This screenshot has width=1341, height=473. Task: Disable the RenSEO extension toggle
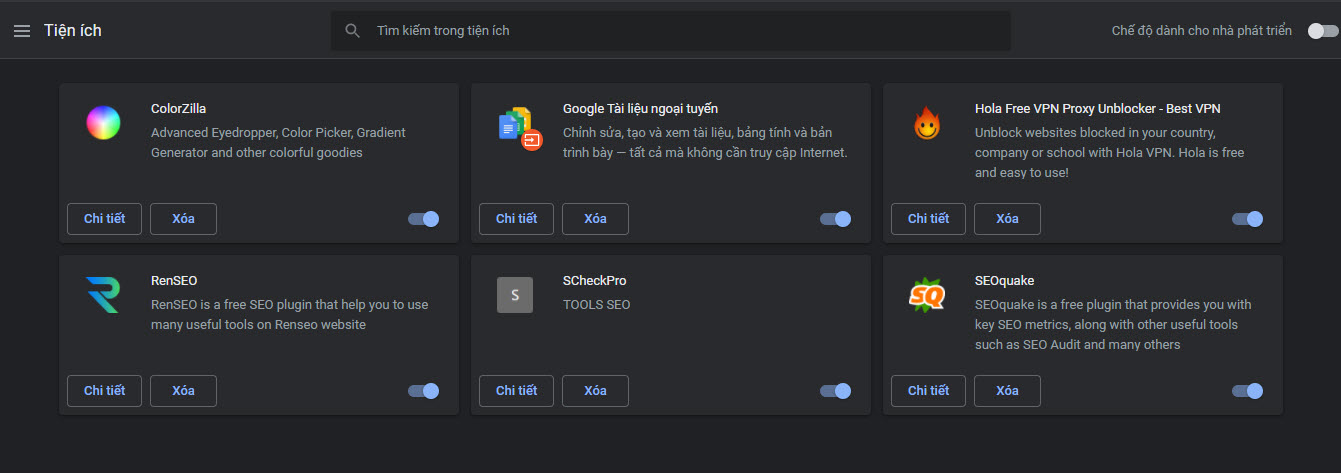click(424, 391)
